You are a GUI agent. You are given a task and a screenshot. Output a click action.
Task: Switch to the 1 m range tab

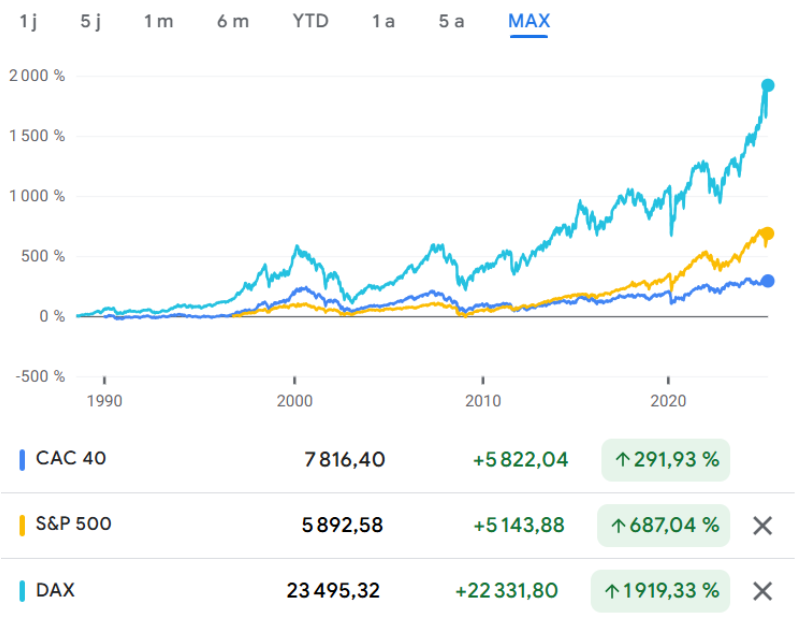tap(159, 21)
